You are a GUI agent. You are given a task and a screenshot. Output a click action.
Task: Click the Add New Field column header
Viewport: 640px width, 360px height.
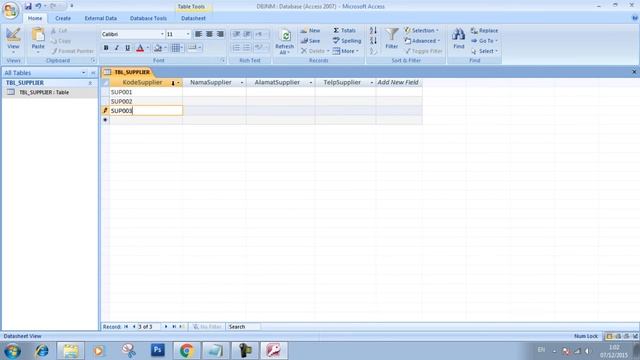399,82
